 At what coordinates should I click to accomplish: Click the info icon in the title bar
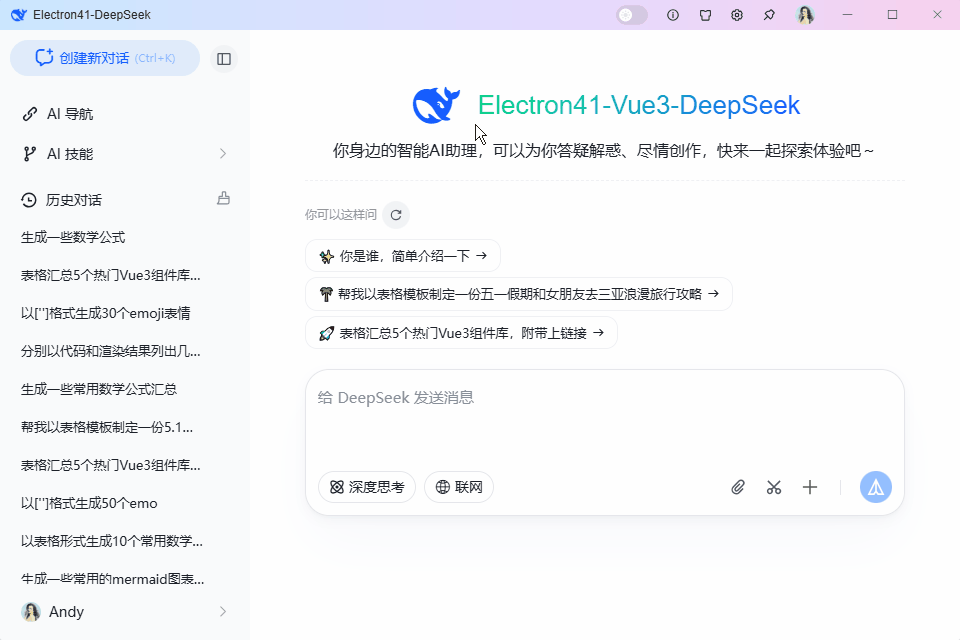(x=673, y=15)
